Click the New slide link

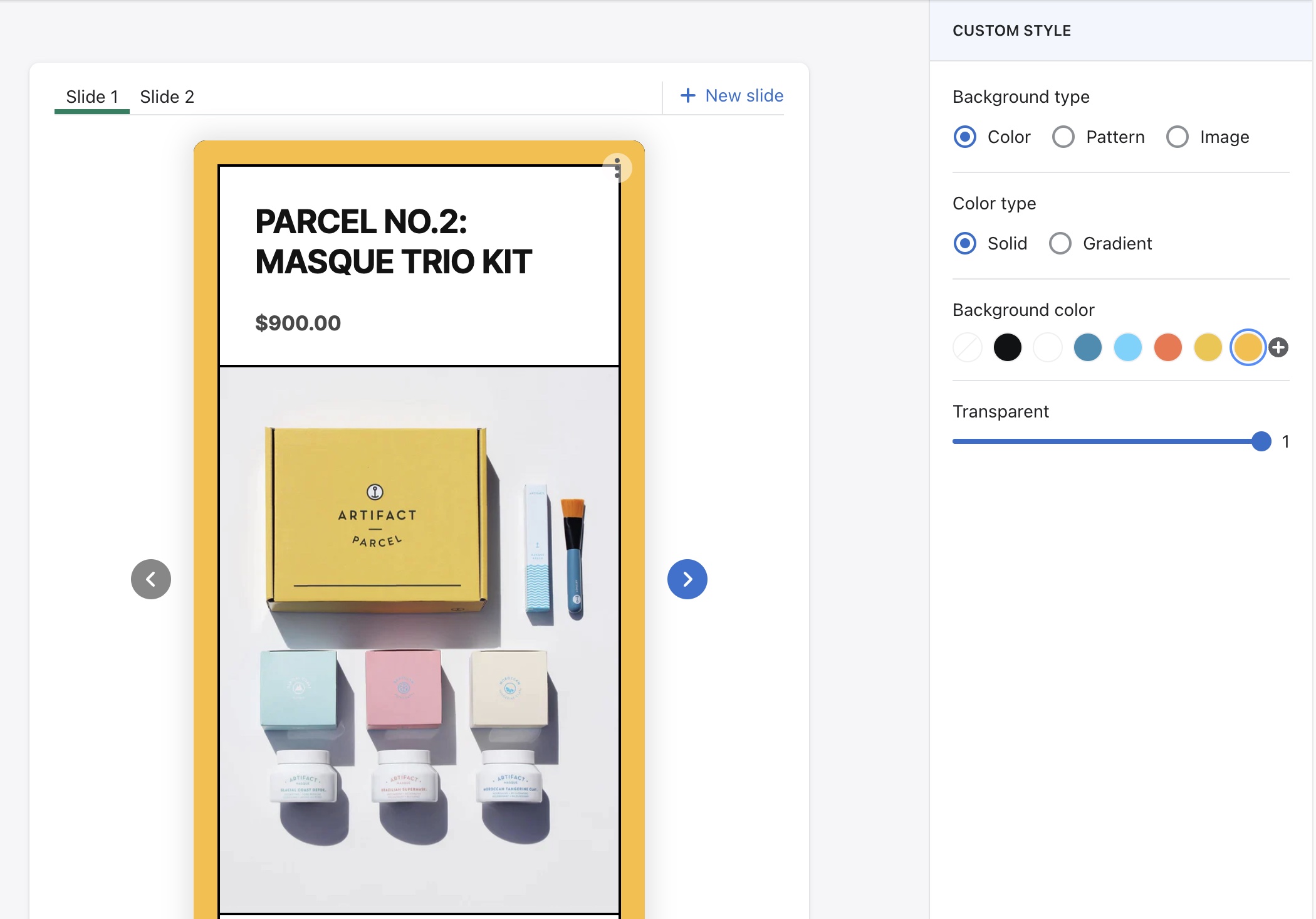pos(744,95)
